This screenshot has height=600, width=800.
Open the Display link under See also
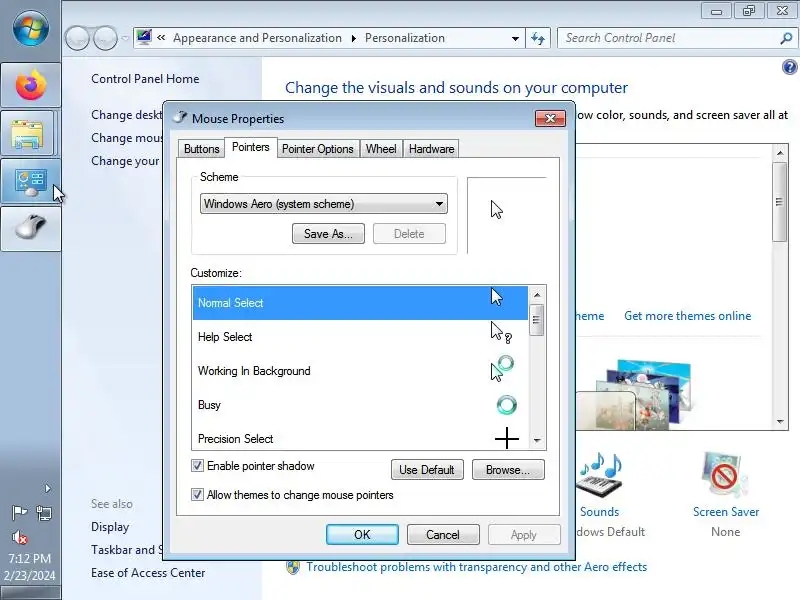click(x=110, y=527)
